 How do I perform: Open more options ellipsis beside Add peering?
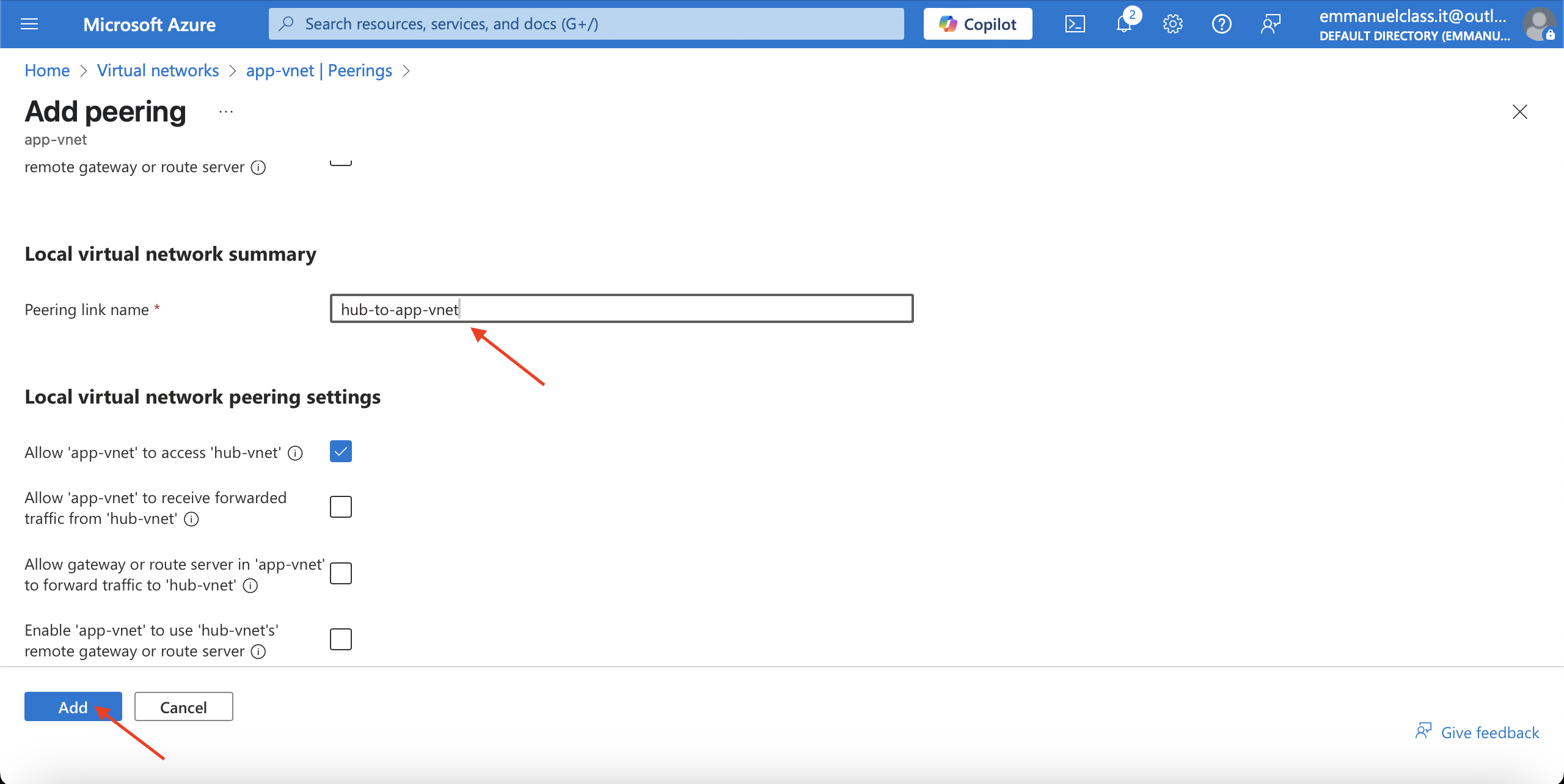pos(226,112)
